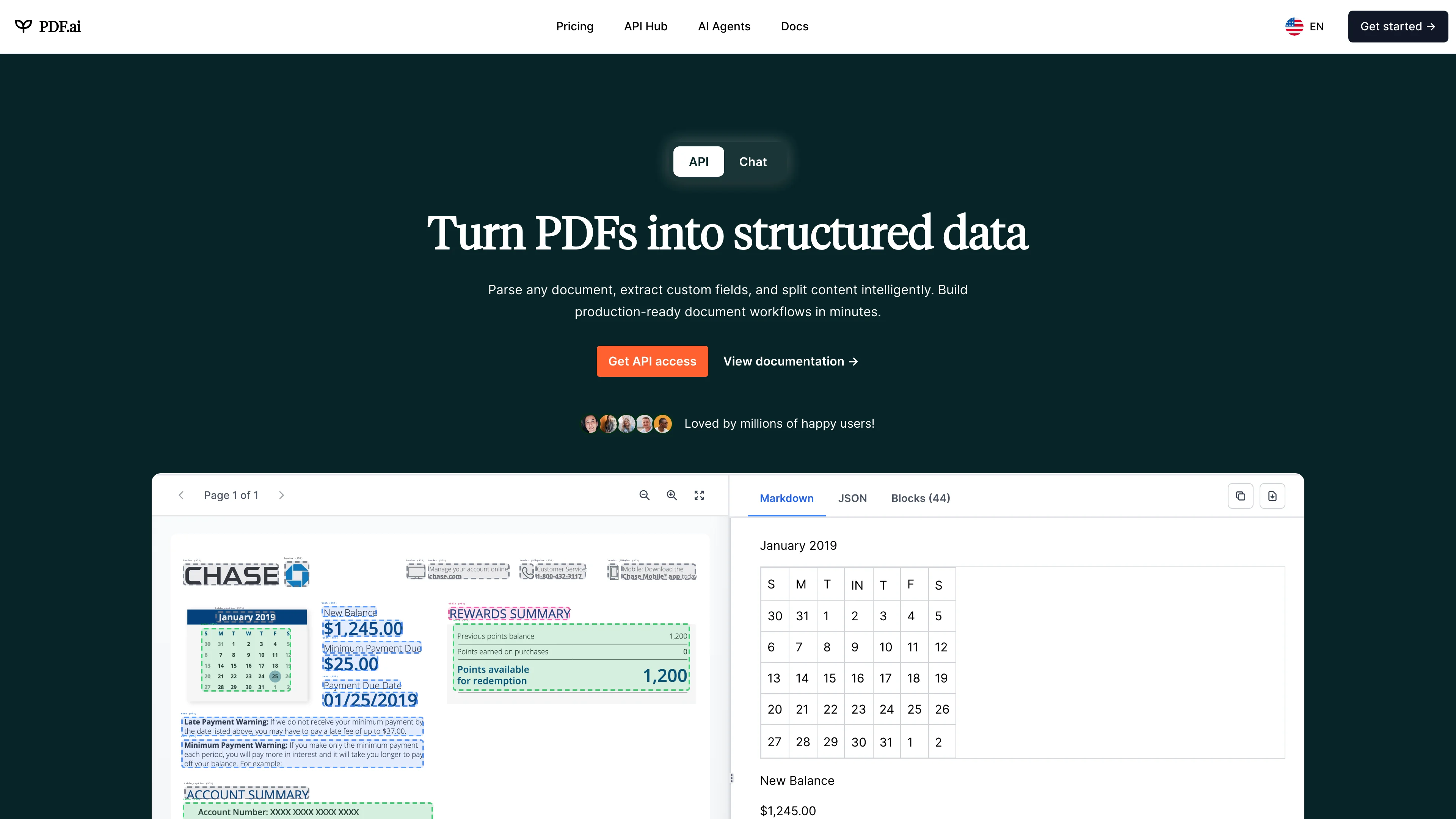1456x819 pixels.
Task: Click the US flag language icon
Action: 1294,27
